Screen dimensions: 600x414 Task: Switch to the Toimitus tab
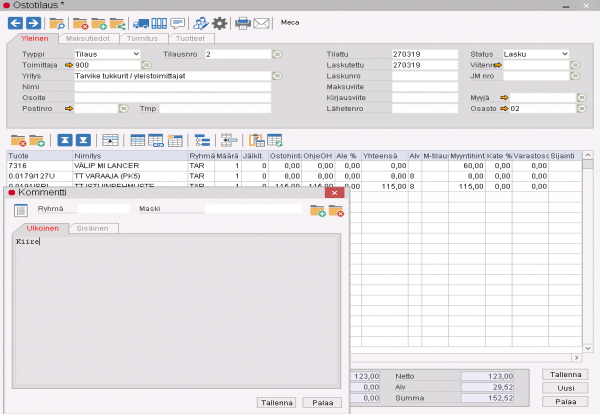[142, 39]
